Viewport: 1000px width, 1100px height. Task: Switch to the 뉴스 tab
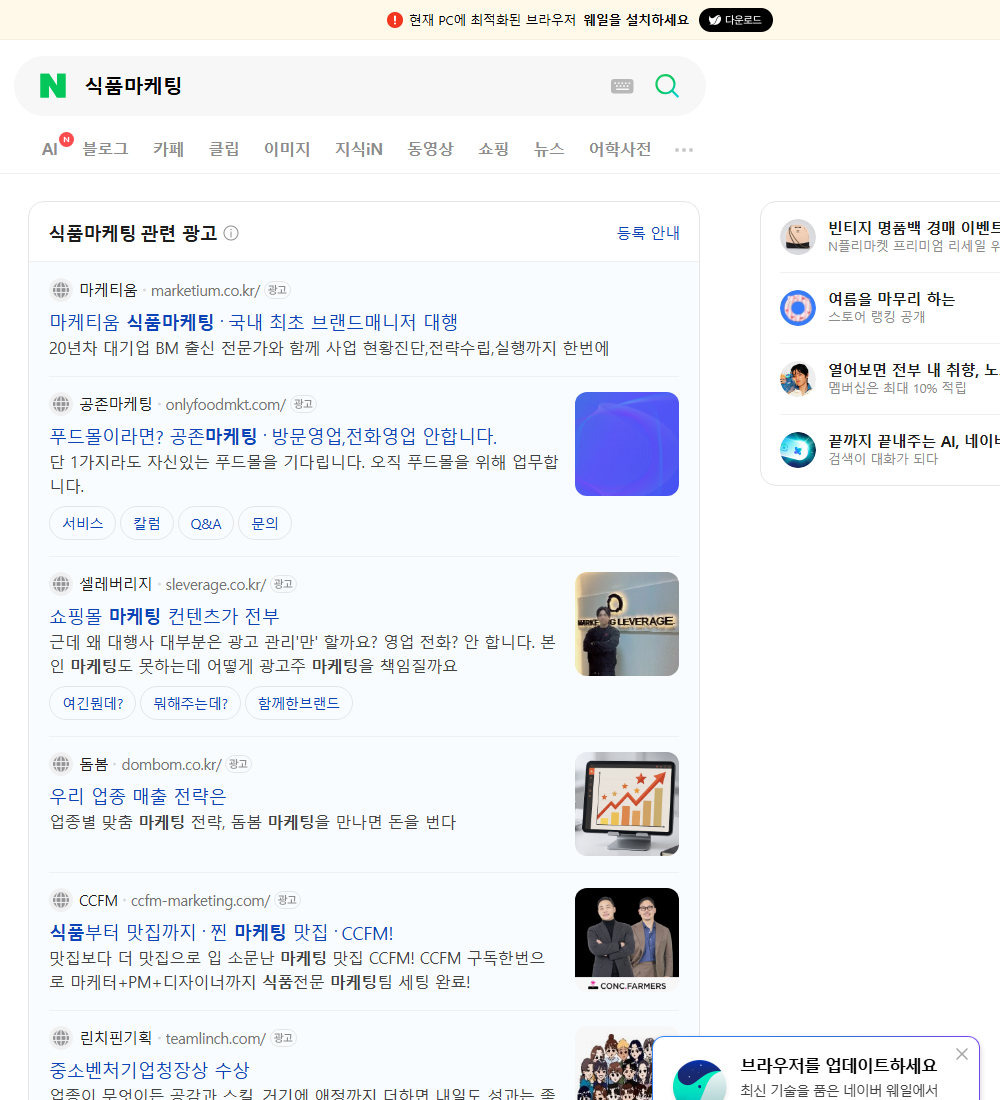tap(549, 149)
